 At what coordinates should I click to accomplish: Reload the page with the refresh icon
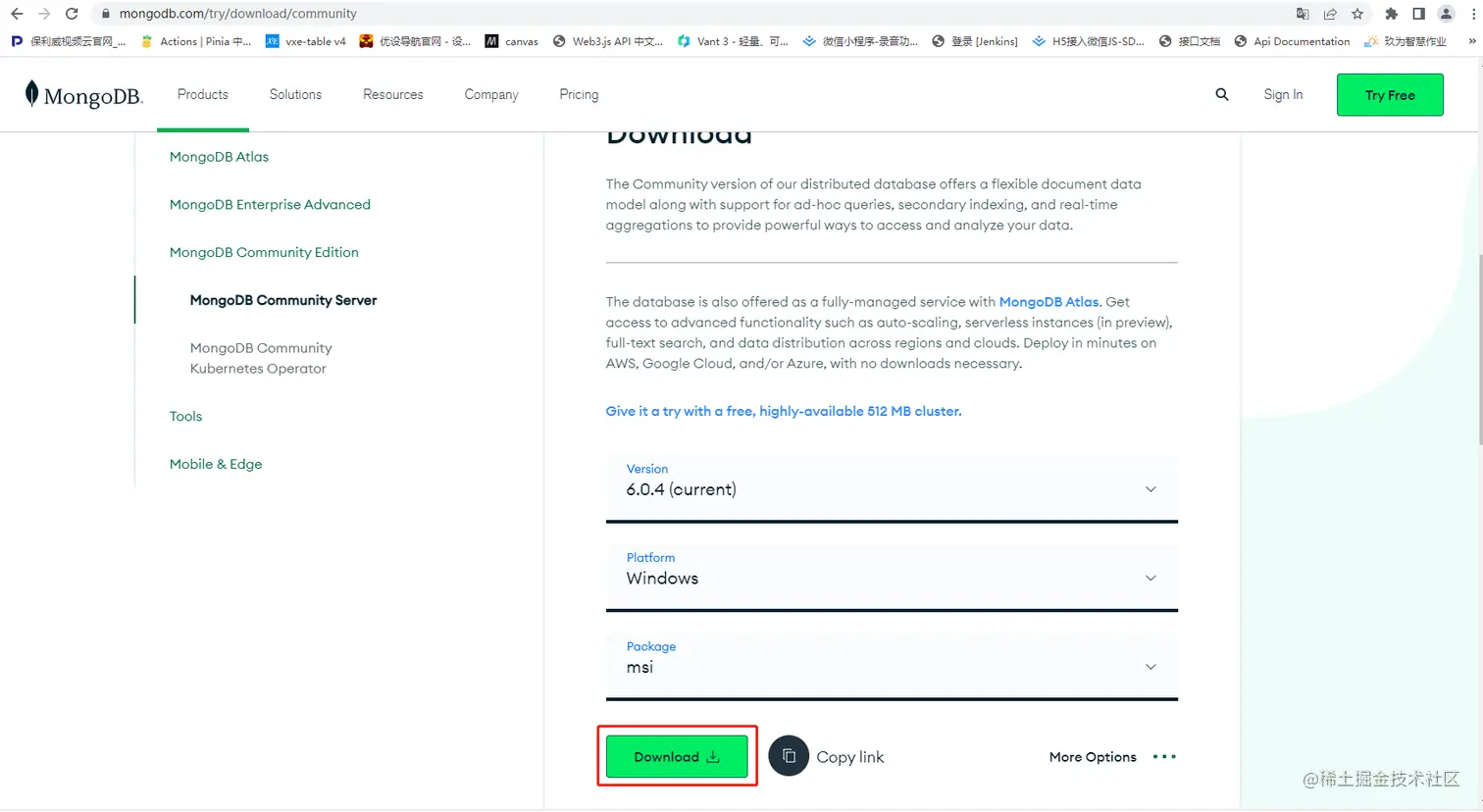point(72,14)
